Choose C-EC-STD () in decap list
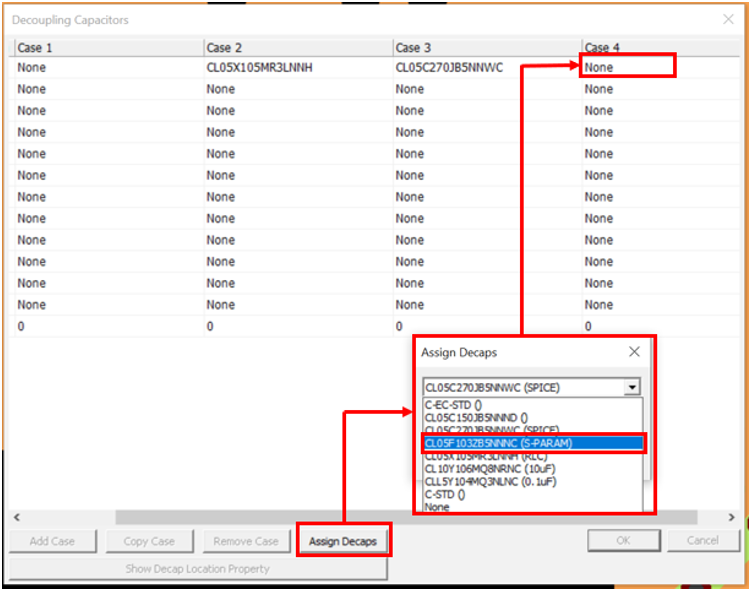This screenshot has height=591, width=749. pos(453,404)
